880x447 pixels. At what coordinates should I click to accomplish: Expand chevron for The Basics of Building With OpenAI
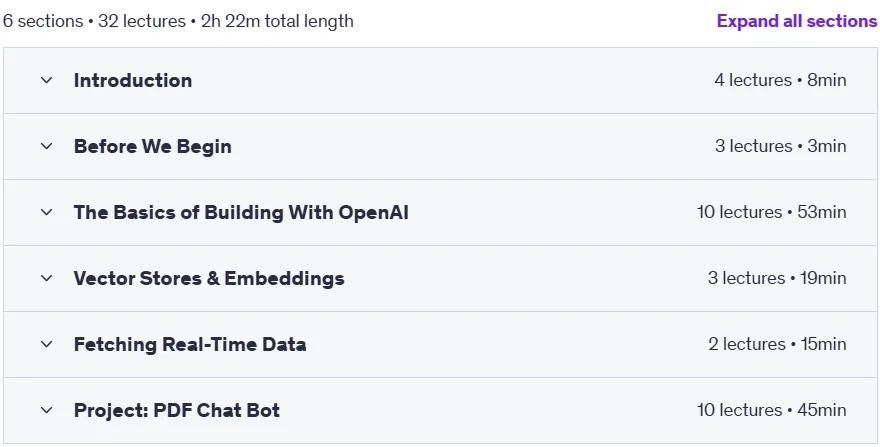47,212
